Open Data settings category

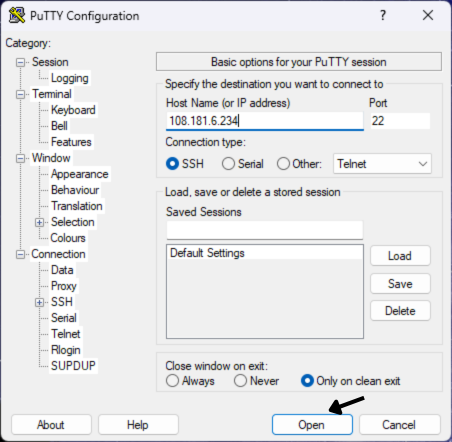[62, 270]
